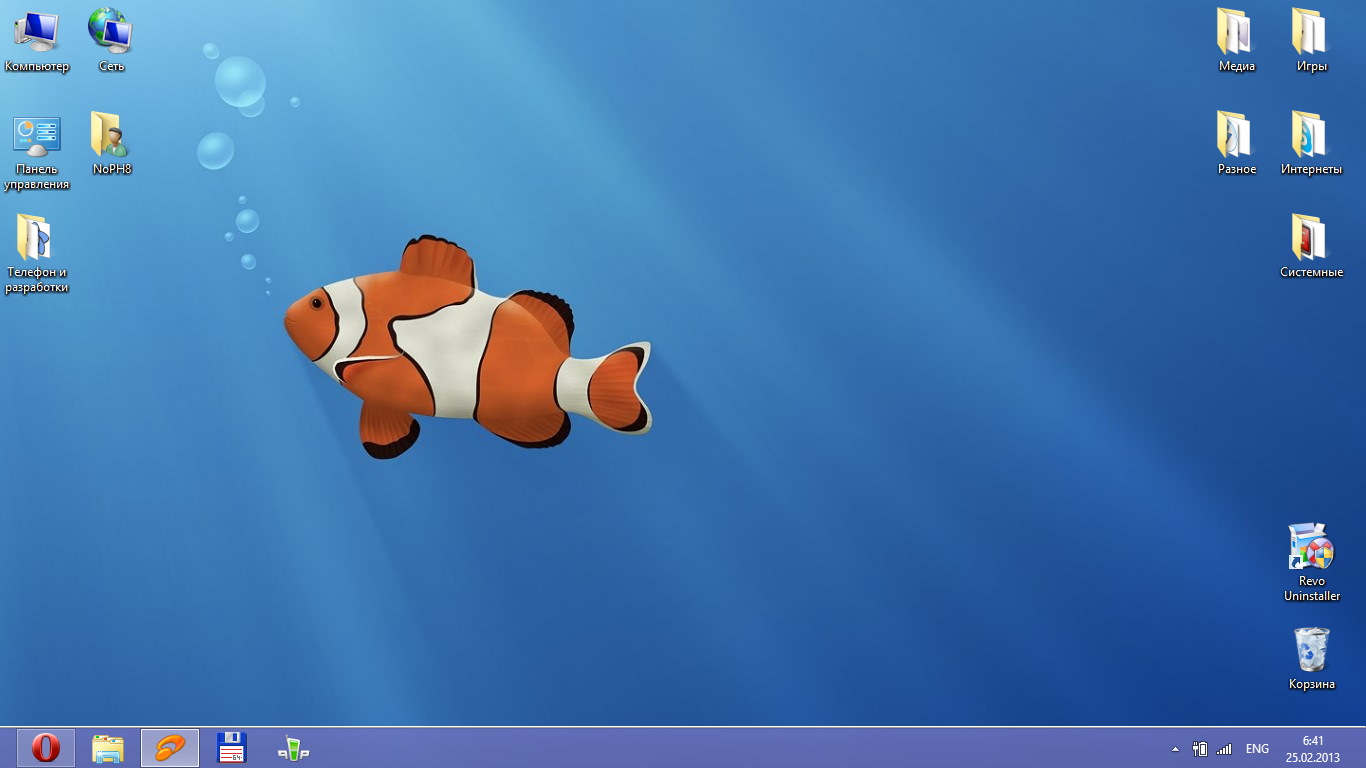Select the Медиа folder icon
The width and height of the screenshot is (1366, 768).
click(1237, 40)
